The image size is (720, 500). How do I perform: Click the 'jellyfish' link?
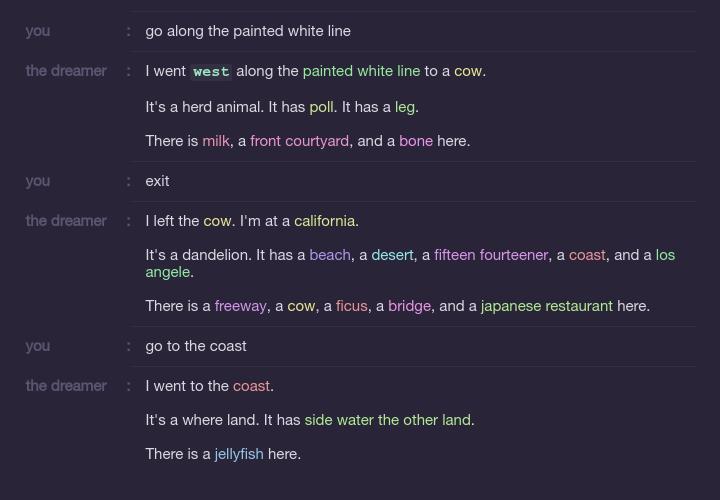[239, 454]
